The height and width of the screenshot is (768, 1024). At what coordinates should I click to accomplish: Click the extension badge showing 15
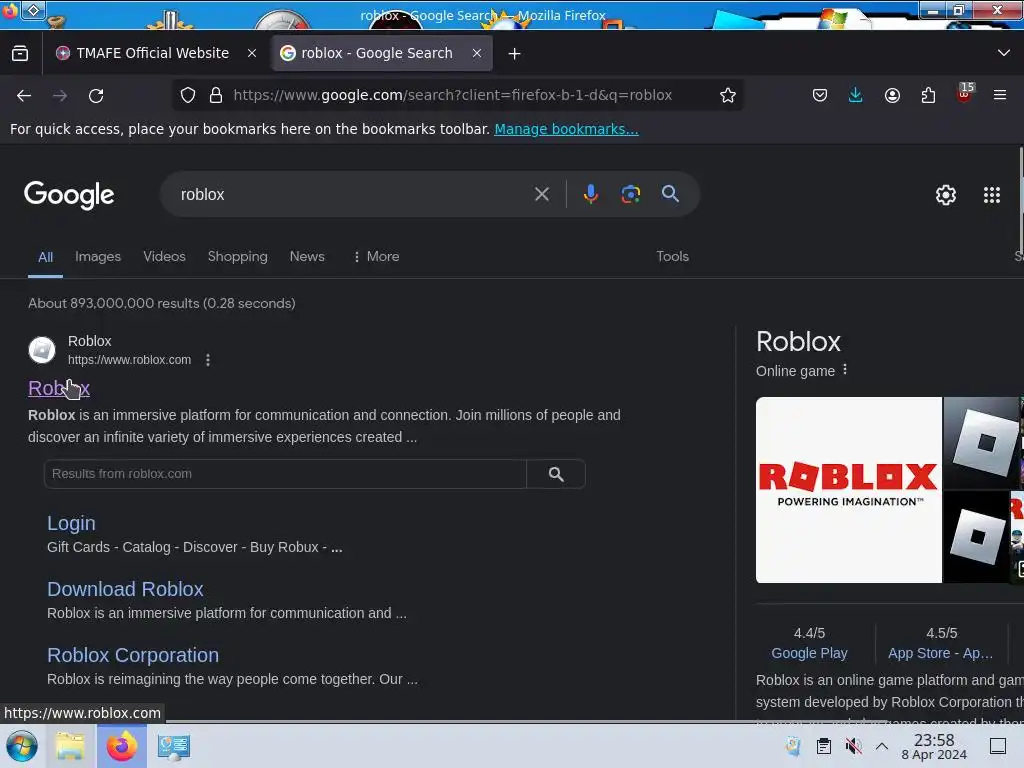click(x=965, y=93)
